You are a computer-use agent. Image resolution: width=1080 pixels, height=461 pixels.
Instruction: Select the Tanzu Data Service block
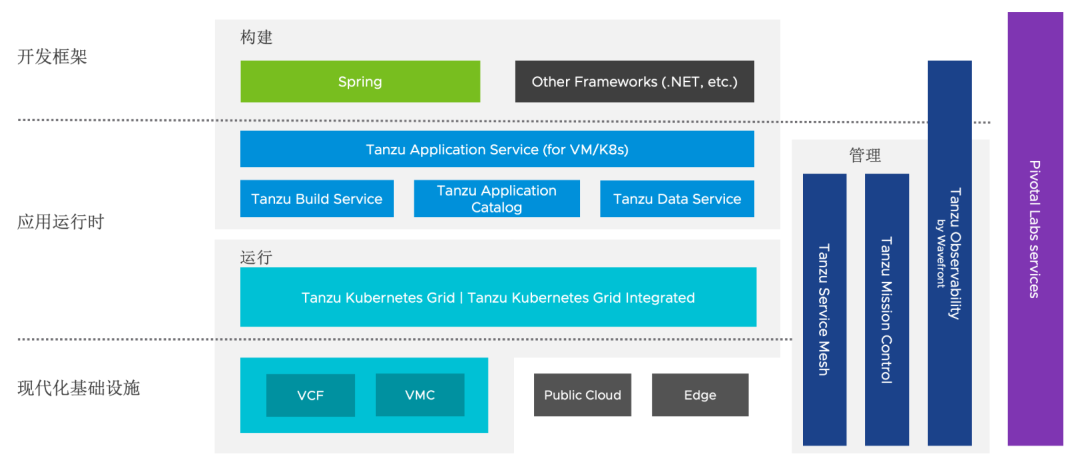tap(677, 199)
